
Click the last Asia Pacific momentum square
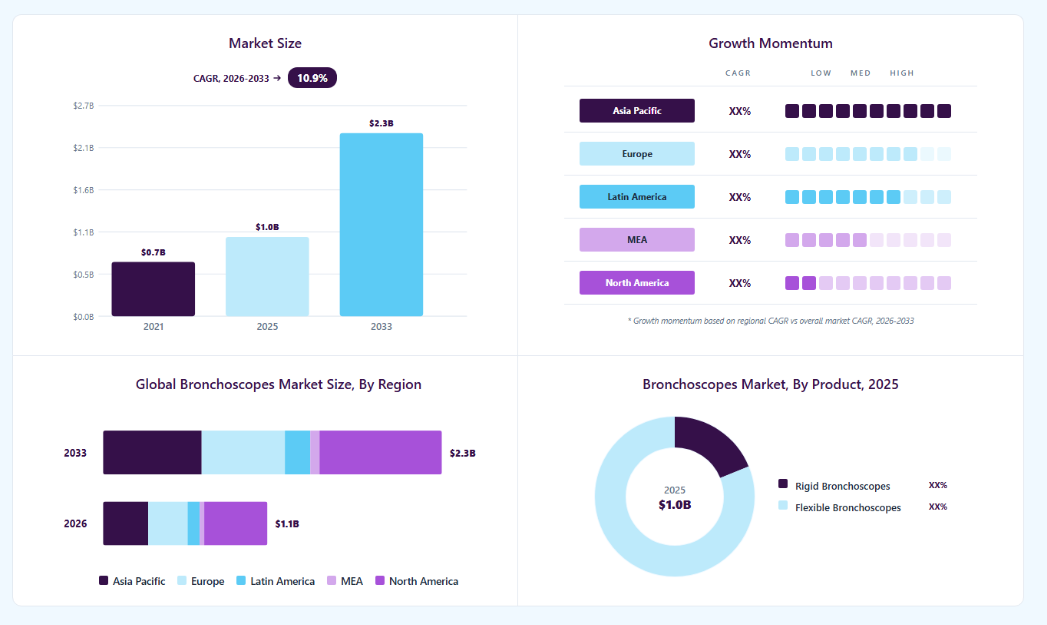(944, 111)
